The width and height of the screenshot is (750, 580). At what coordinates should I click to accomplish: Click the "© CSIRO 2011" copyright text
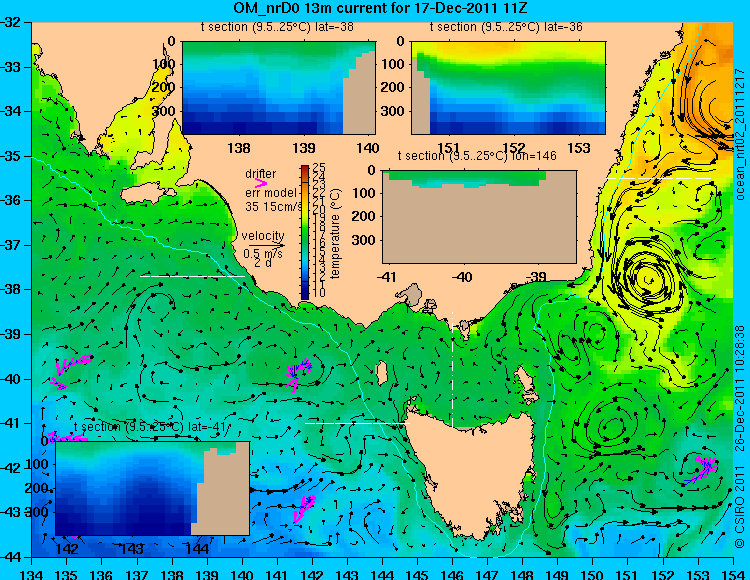pyautogui.click(x=740, y=508)
